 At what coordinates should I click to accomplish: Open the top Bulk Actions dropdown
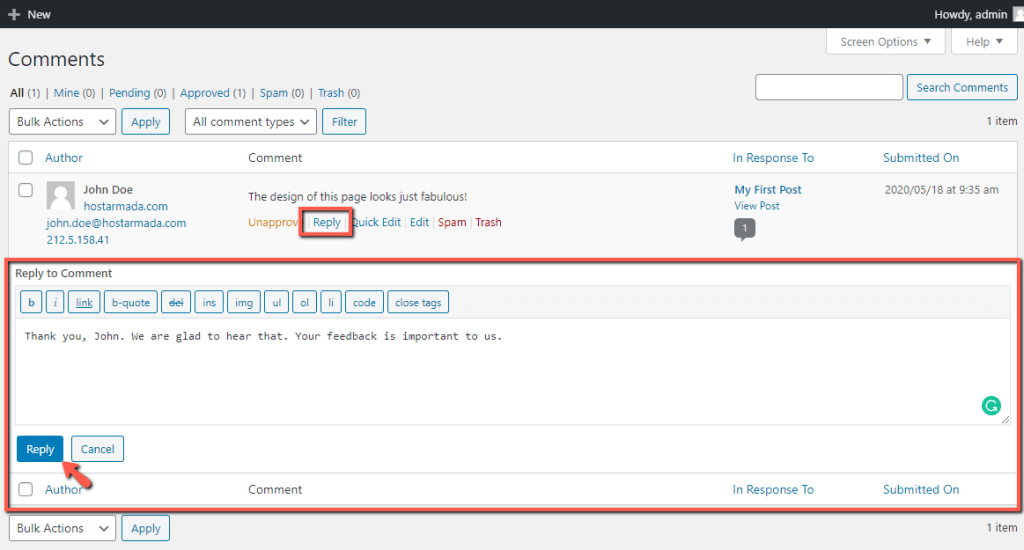[x=63, y=121]
